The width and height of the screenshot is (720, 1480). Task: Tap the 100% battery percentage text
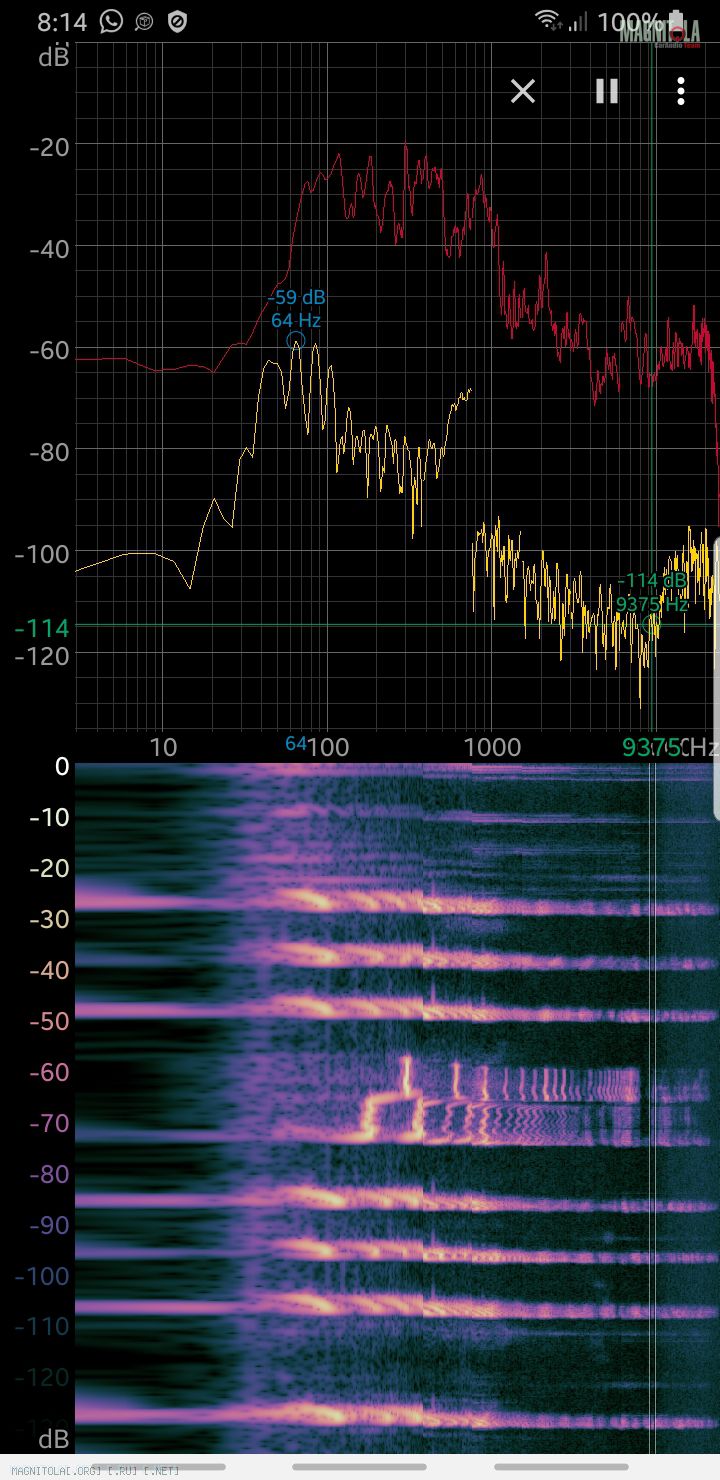[630, 21]
